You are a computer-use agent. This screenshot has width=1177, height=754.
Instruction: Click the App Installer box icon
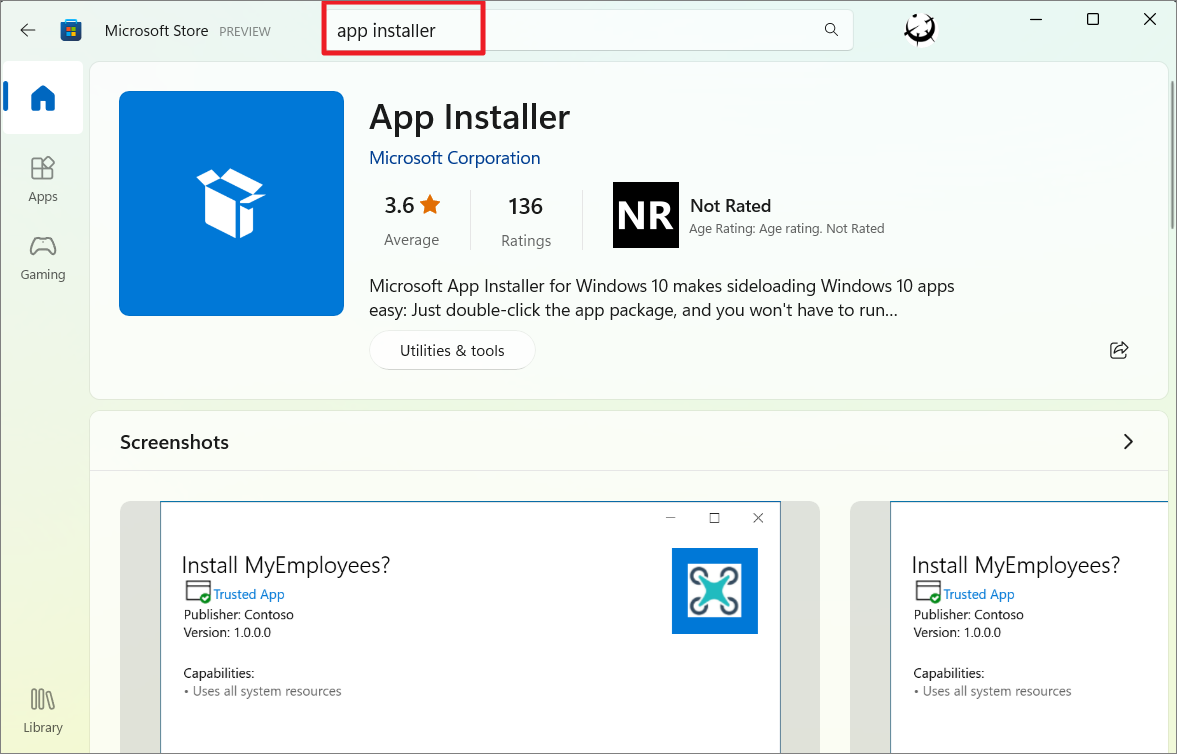pyautogui.click(x=231, y=204)
